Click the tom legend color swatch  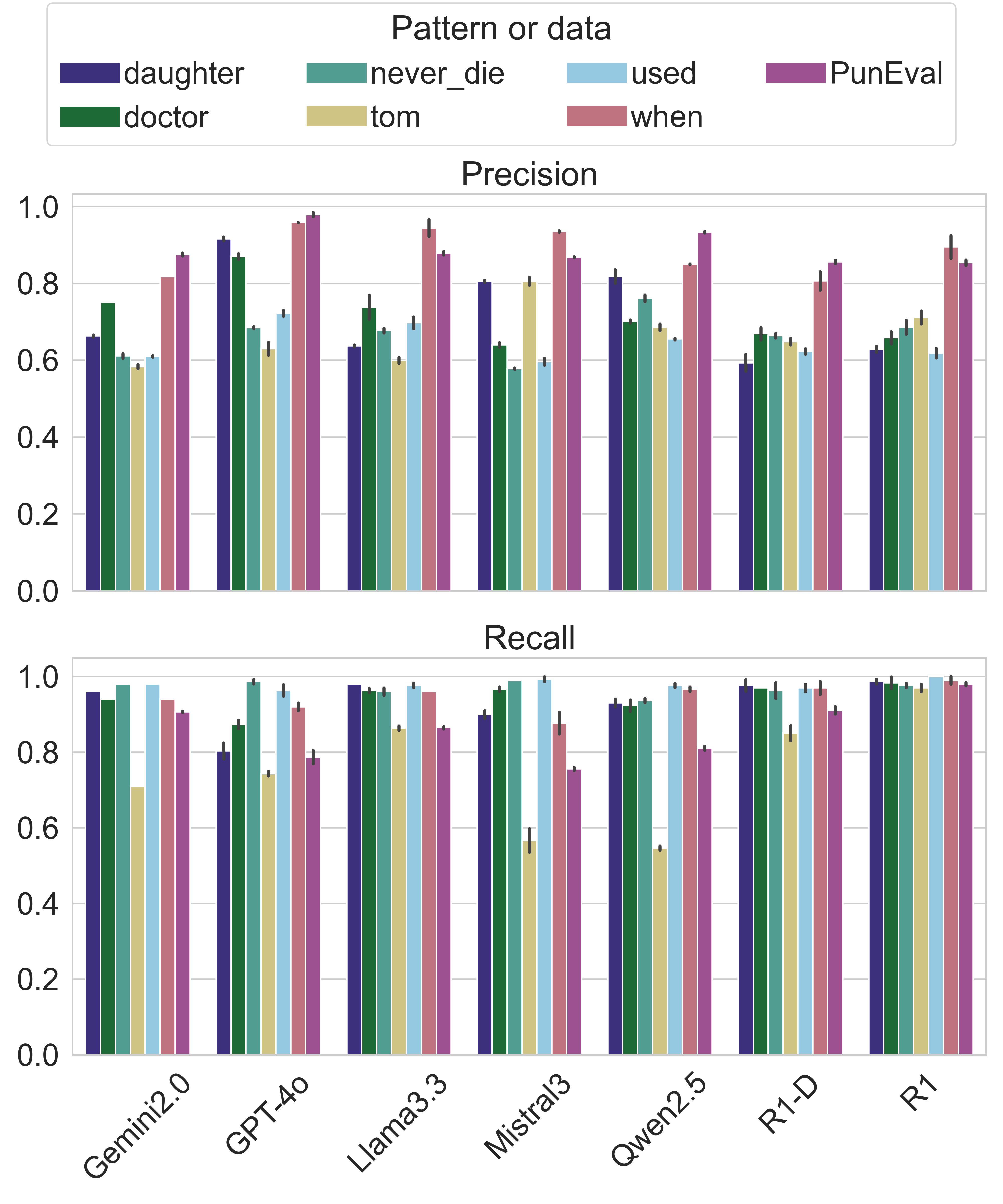pyautogui.click(x=337, y=116)
